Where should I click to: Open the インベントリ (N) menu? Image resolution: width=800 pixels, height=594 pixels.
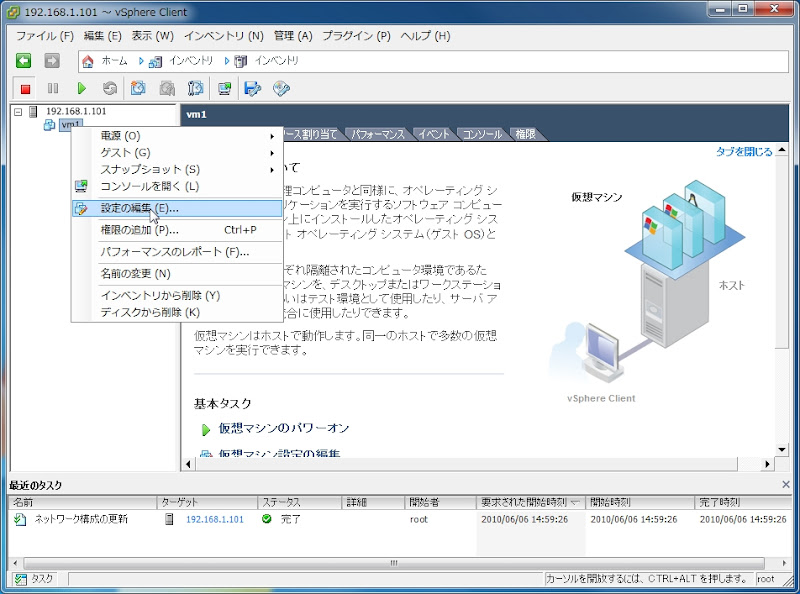(x=223, y=36)
